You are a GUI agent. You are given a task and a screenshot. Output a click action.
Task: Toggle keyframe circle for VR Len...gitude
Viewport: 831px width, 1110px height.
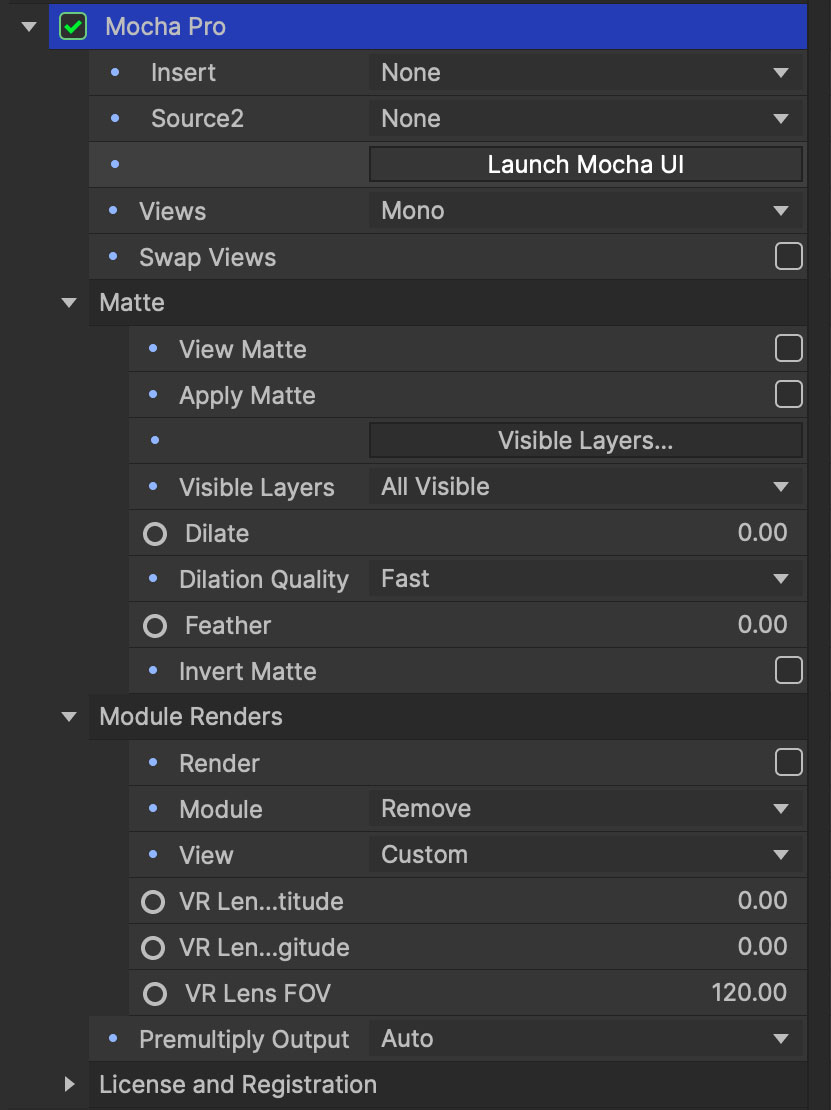[153, 947]
